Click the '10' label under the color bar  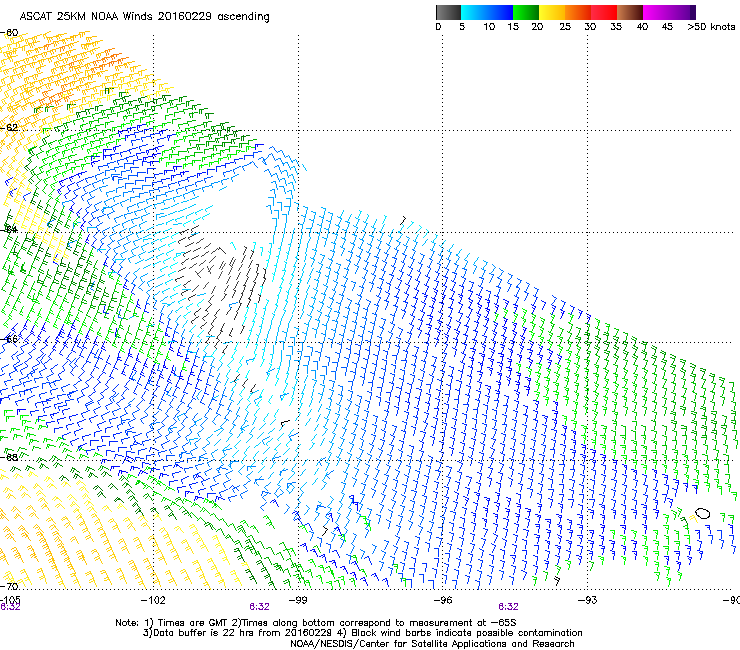489,26
